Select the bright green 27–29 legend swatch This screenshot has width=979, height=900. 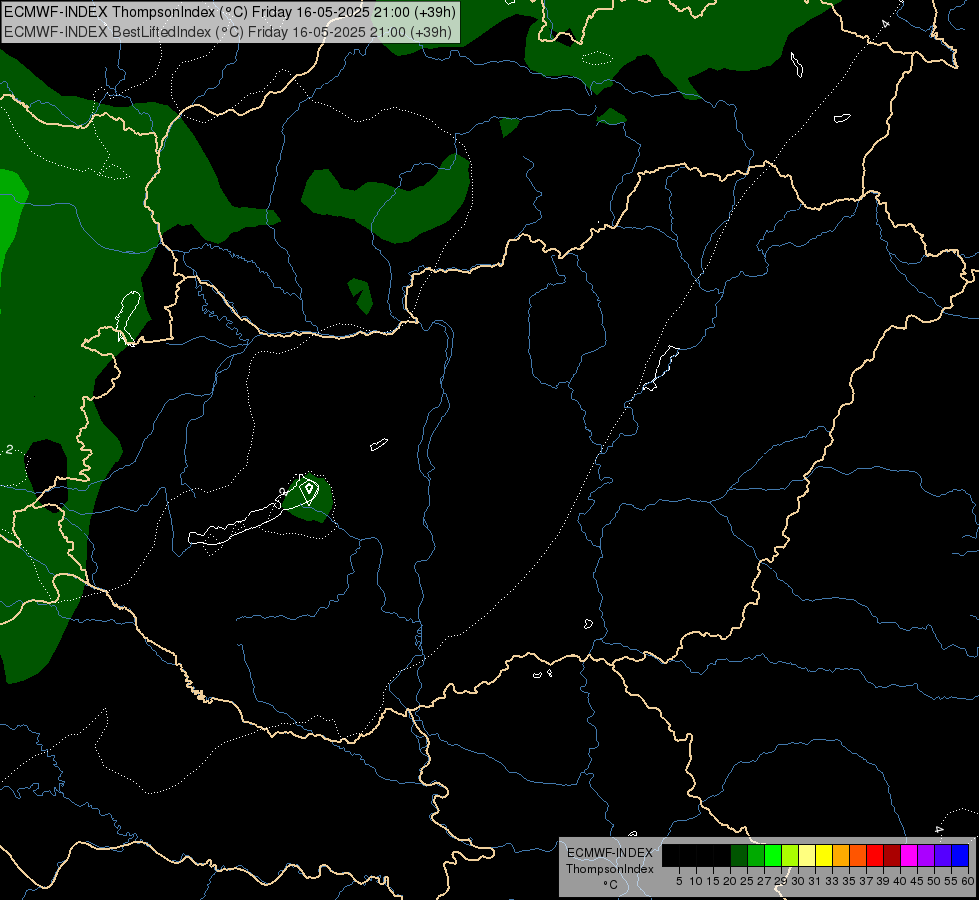(x=773, y=855)
